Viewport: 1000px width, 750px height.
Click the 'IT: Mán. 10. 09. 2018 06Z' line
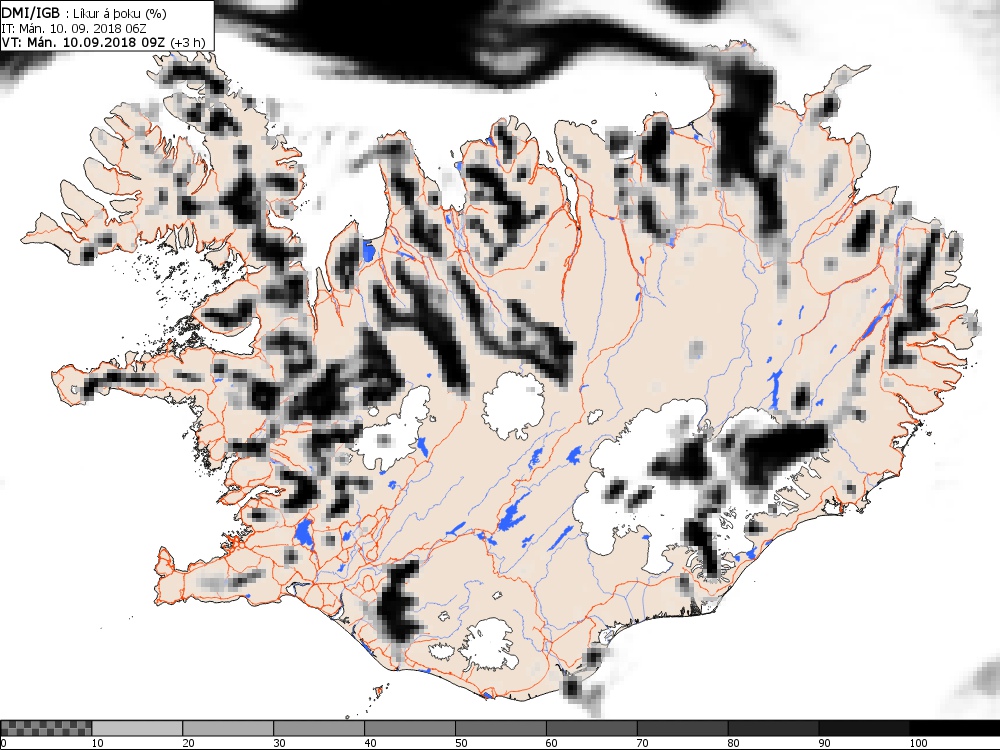click(74, 28)
